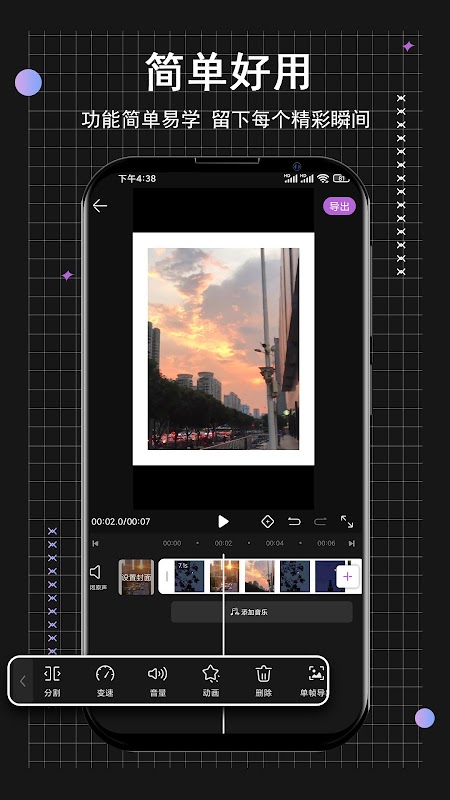Image resolution: width=450 pixels, height=800 pixels.
Task: Select the 分割 split tool
Action: coord(52,681)
